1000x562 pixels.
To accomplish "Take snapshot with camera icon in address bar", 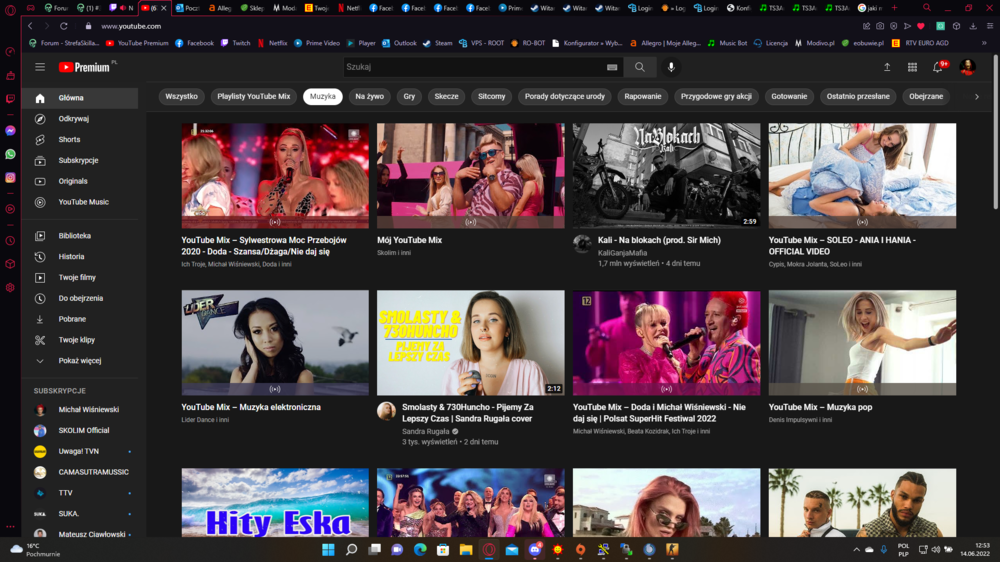I will point(880,26).
